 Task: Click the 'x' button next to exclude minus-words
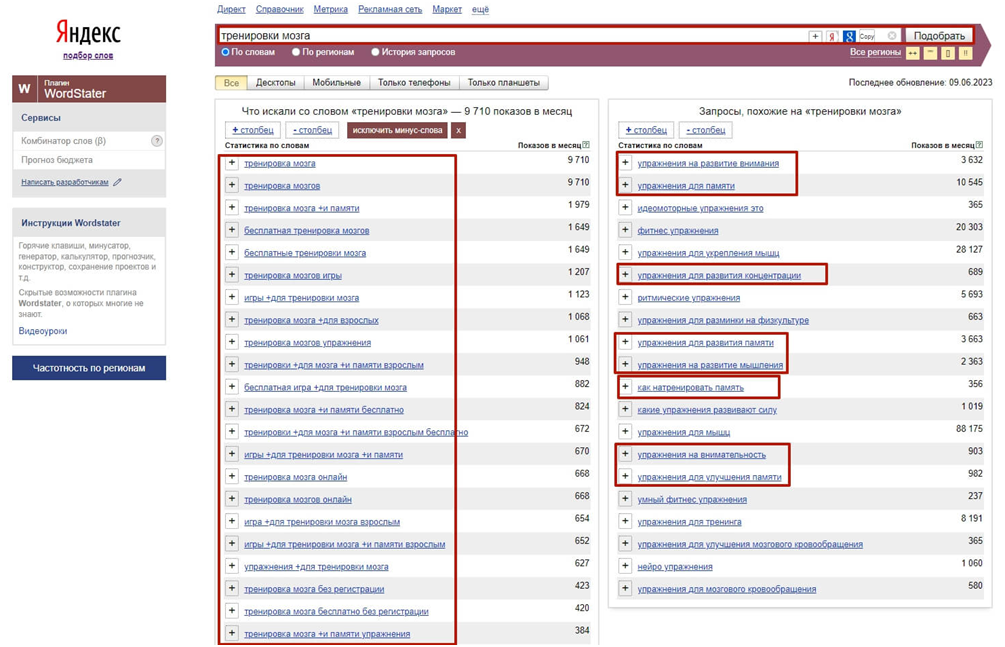458,130
